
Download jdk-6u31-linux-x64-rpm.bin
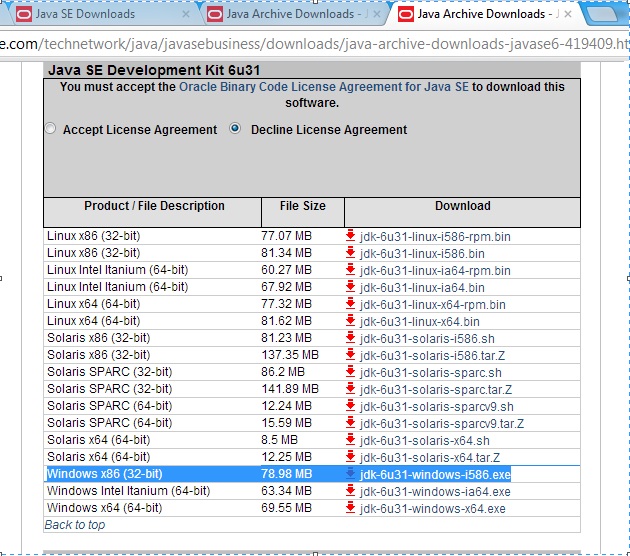tap(433, 305)
